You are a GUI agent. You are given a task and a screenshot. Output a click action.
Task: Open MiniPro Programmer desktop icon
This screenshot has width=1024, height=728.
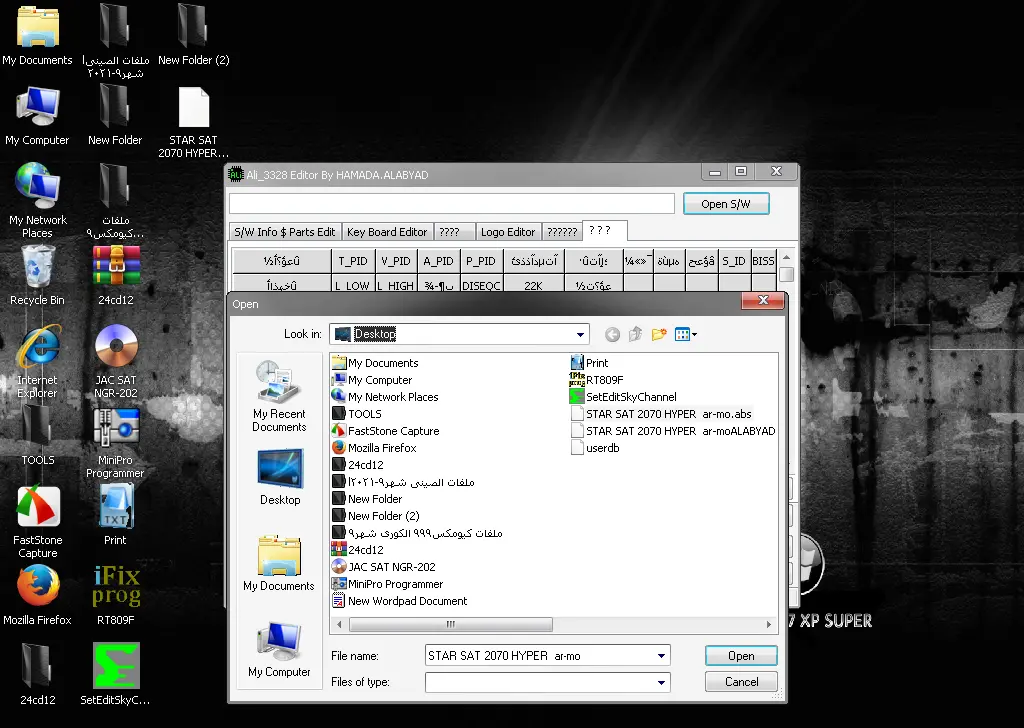pyautogui.click(x=116, y=444)
